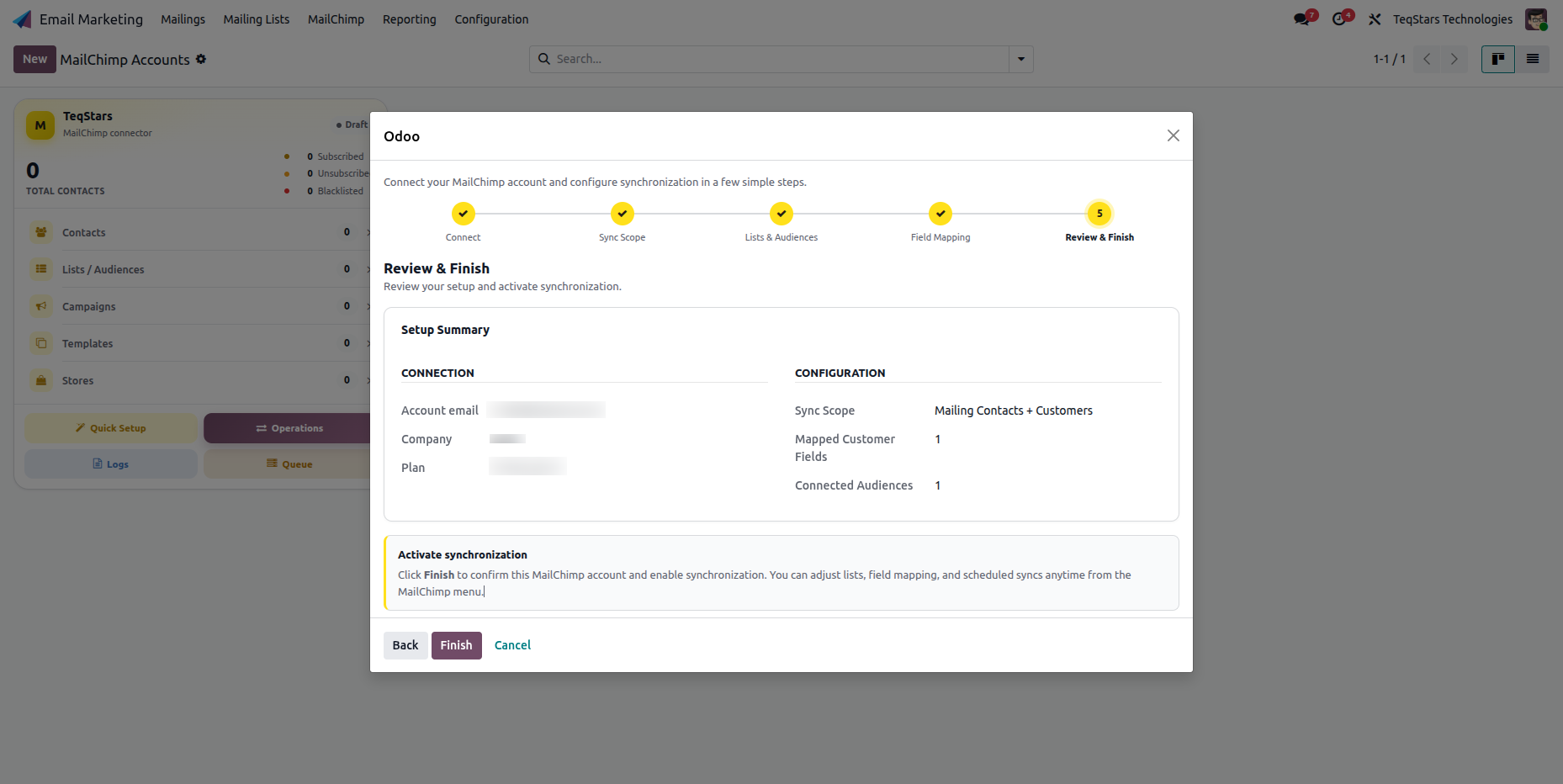Click the Email Marketing app title
1563x784 pixels.
pyautogui.click(x=91, y=19)
